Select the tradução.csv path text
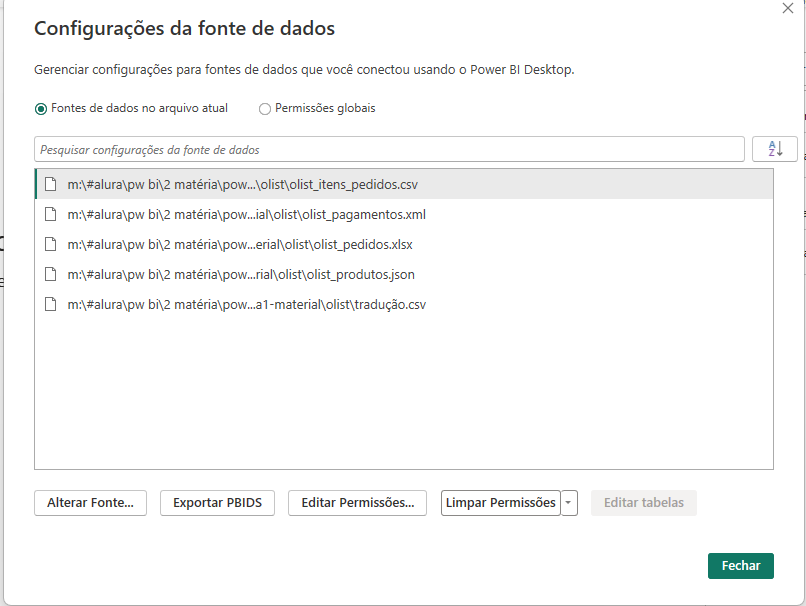Image resolution: width=806 pixels, height=606 pixels. click(x=247, y=305)
